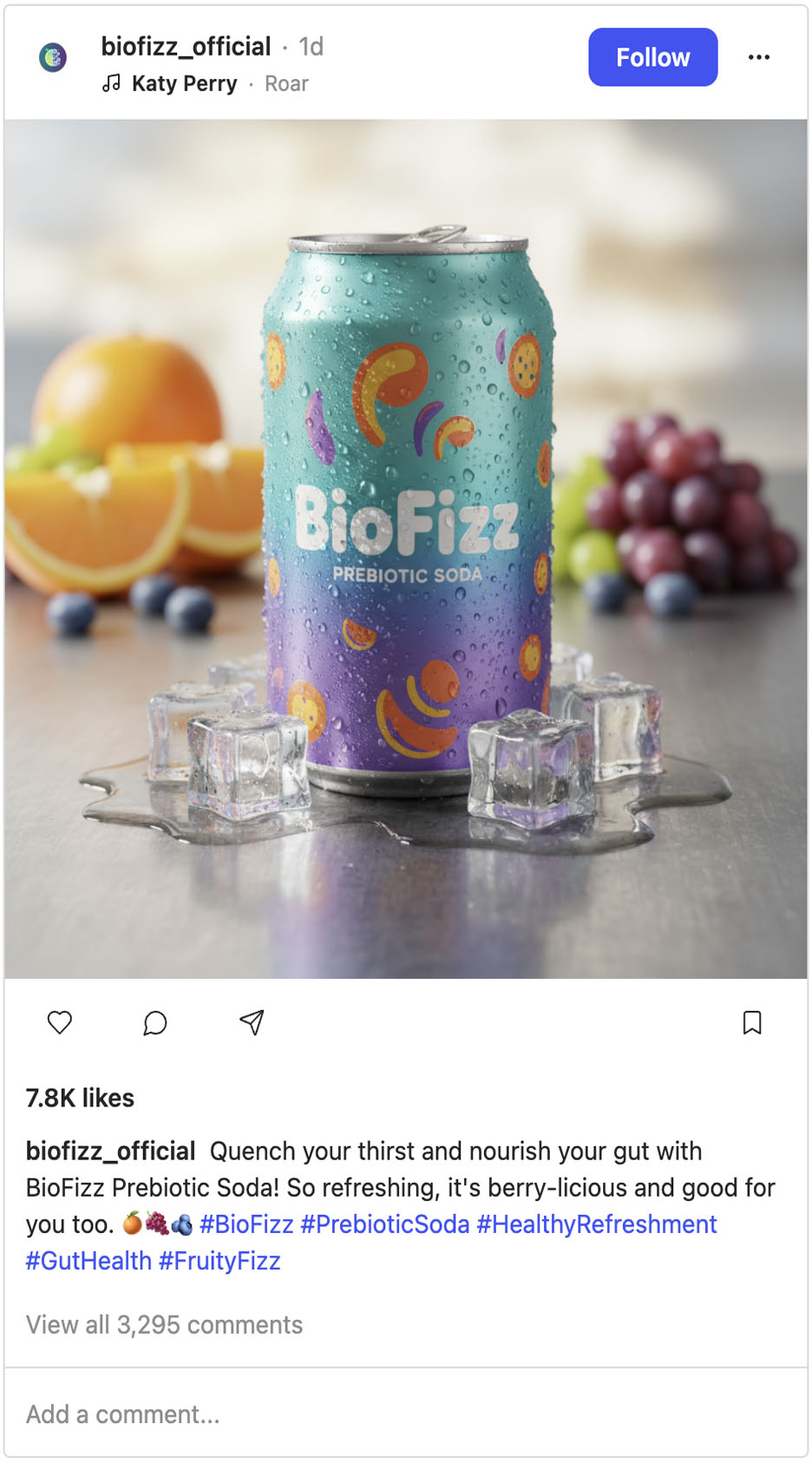Open Katy Perry audio attribution
The image size is (812, 1463).
(184, 83)
